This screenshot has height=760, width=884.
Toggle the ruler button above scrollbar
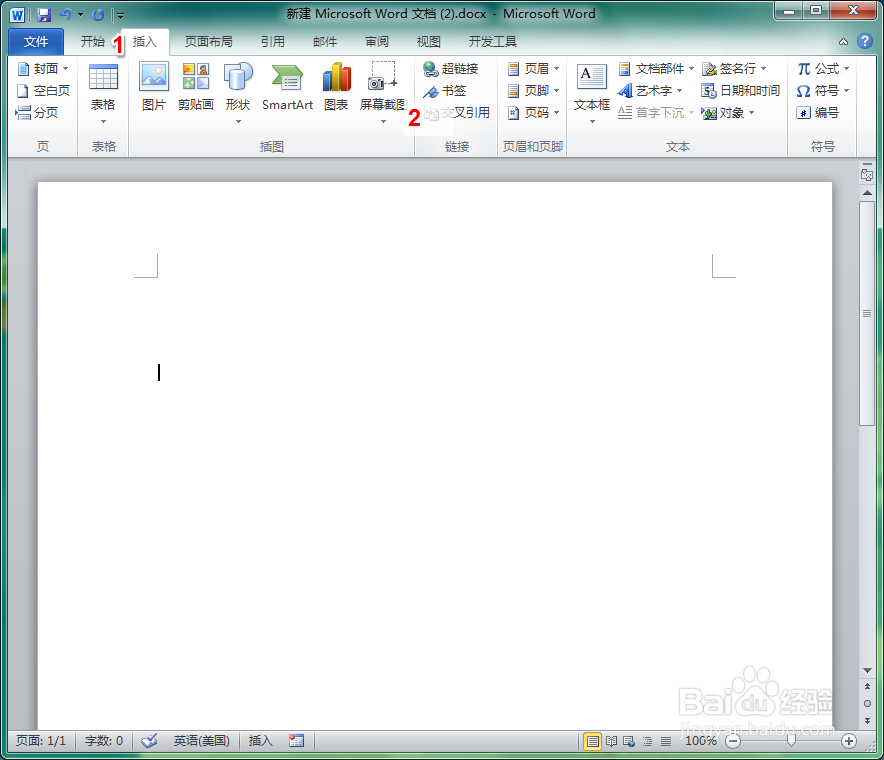[x=867, y=173]
